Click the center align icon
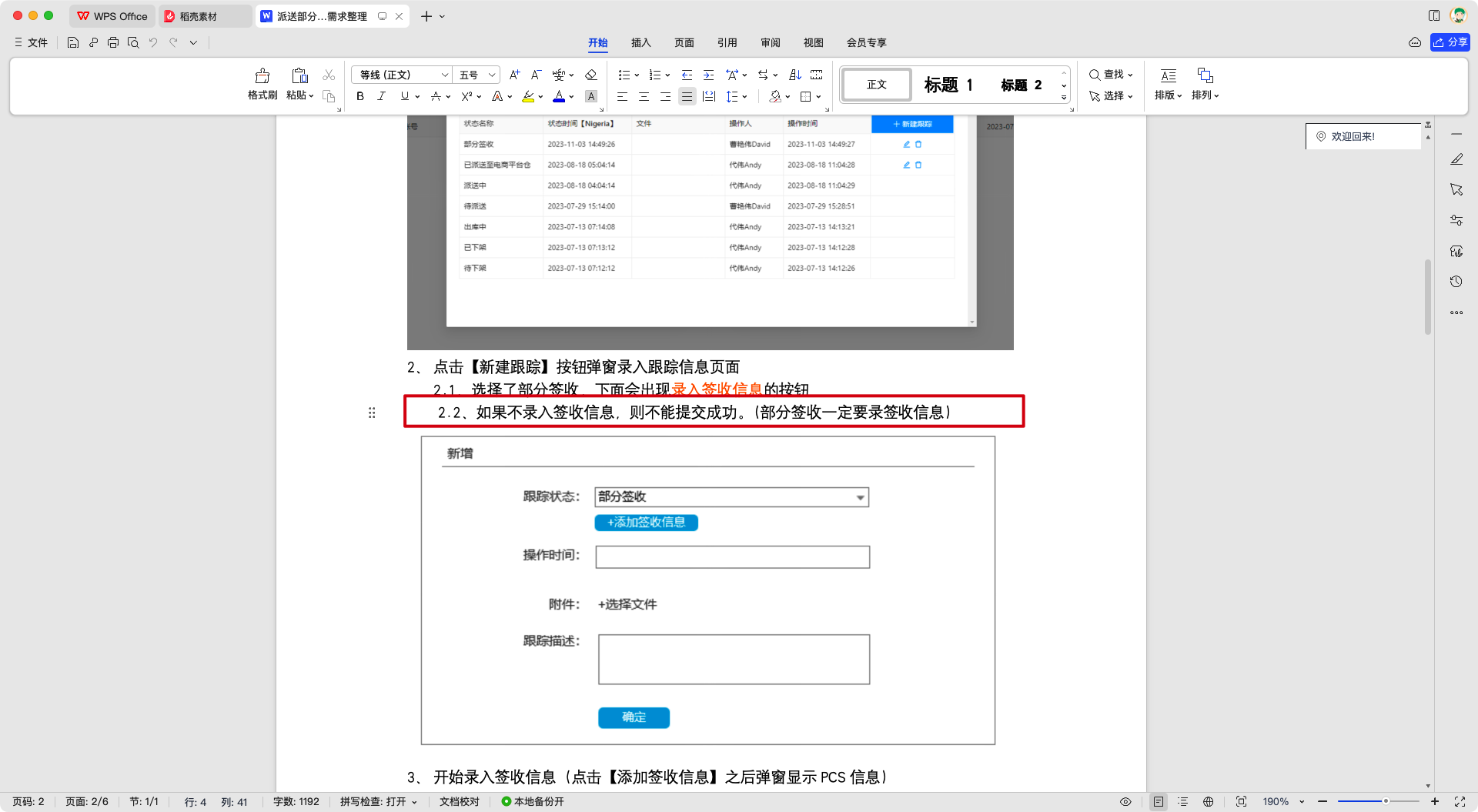This screenshot has height=812, width=1478. [x=644, y=96]
